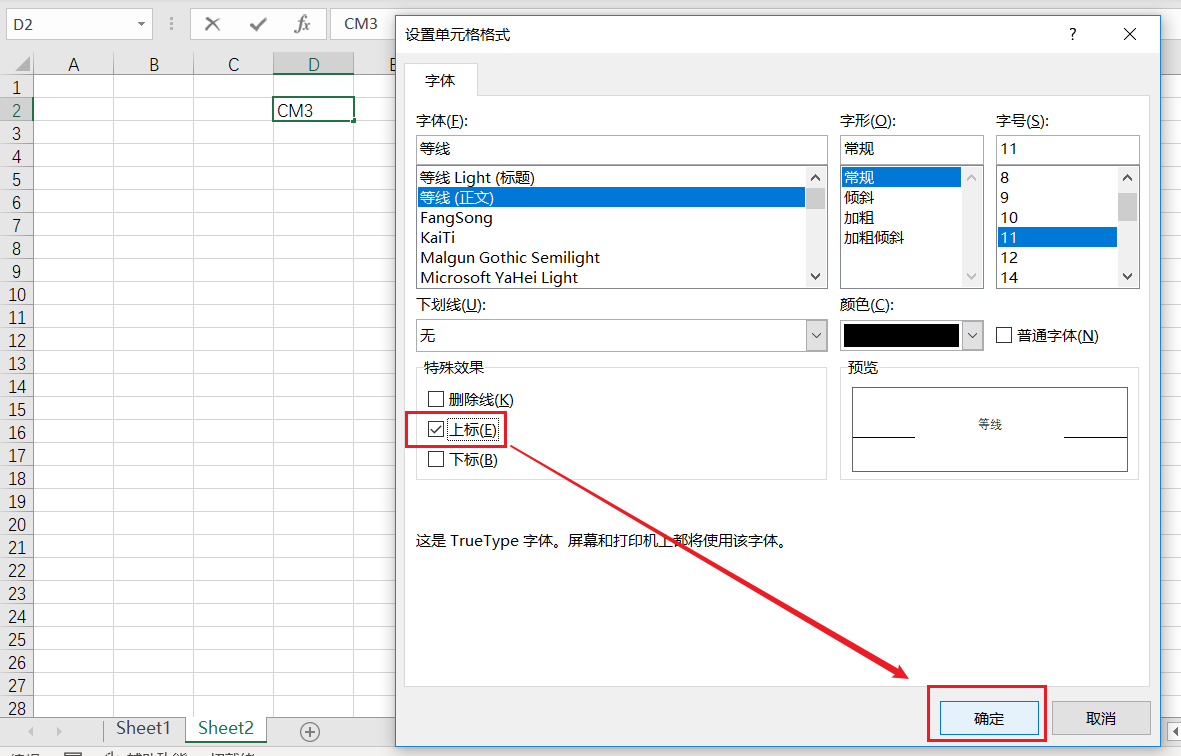The height and width of the screenshot is (756, 1181).
Task: Click the 字体 font name input field
Action: 621,149
